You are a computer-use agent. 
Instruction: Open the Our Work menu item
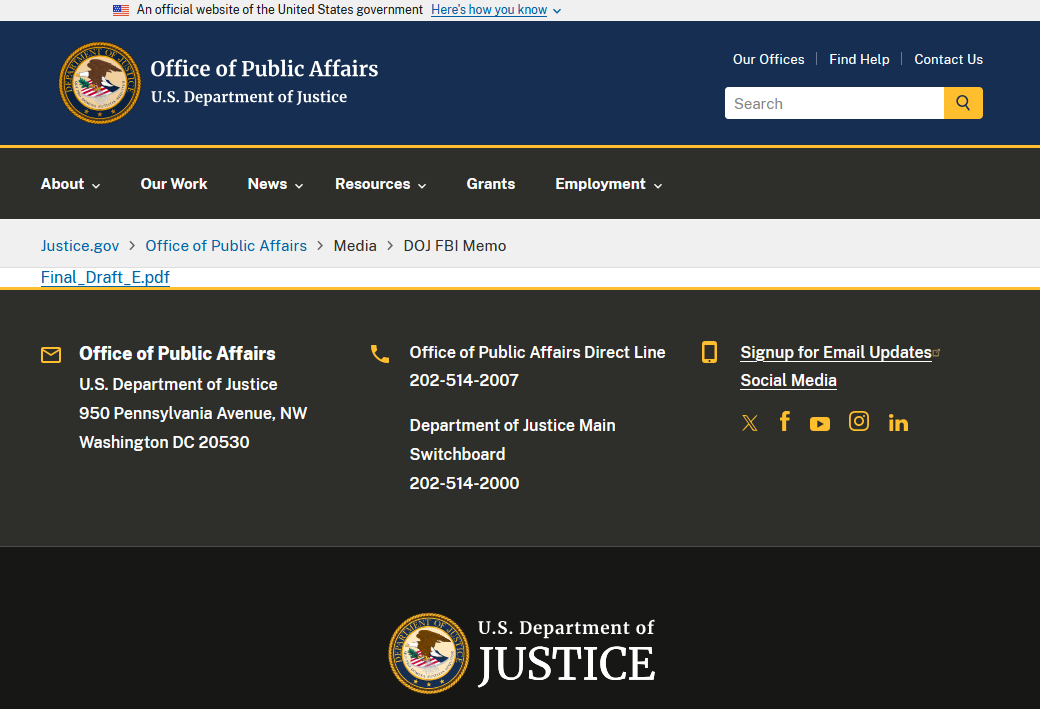174,184
